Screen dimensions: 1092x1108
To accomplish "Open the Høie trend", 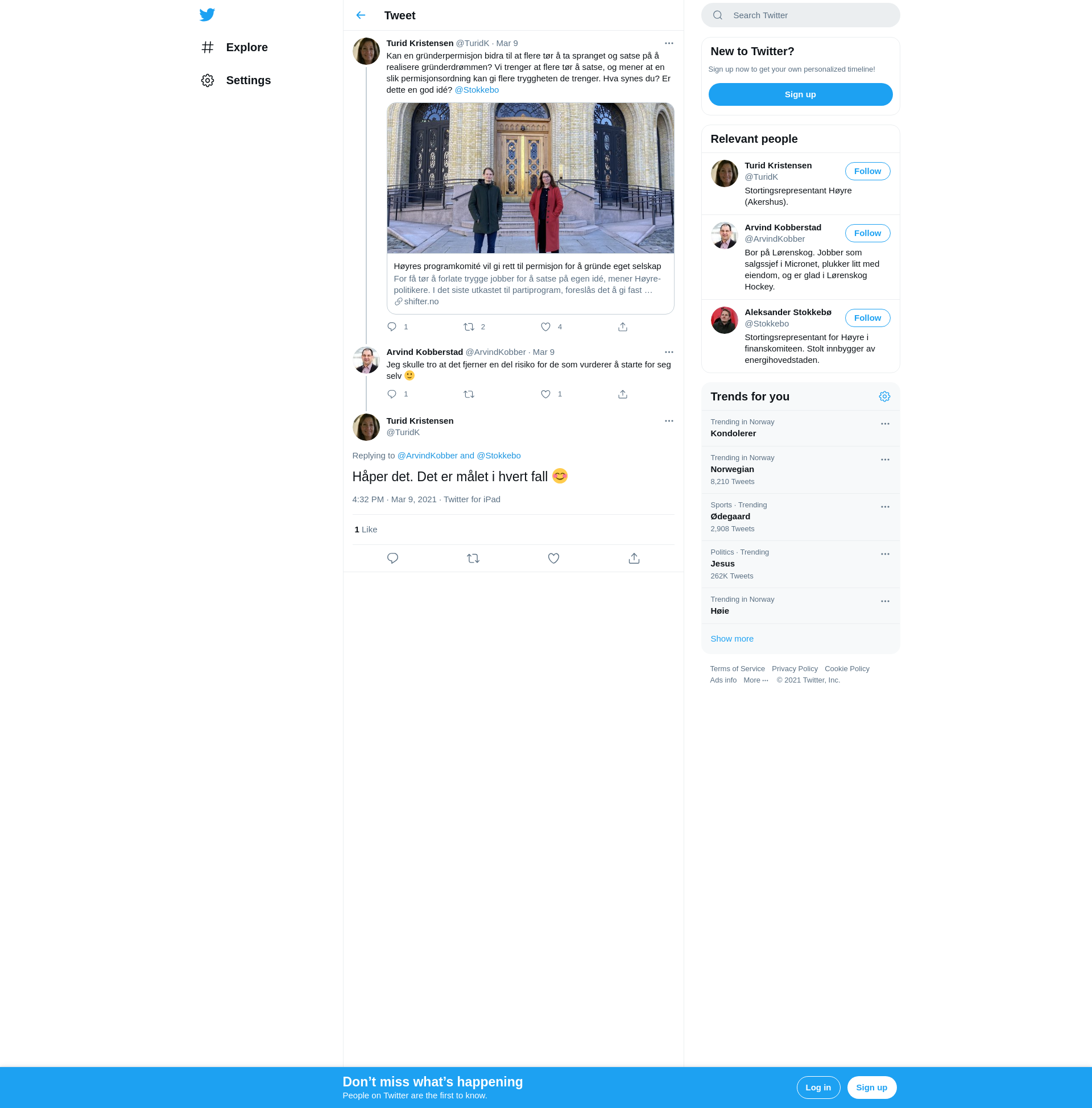I will coord(800,606).
